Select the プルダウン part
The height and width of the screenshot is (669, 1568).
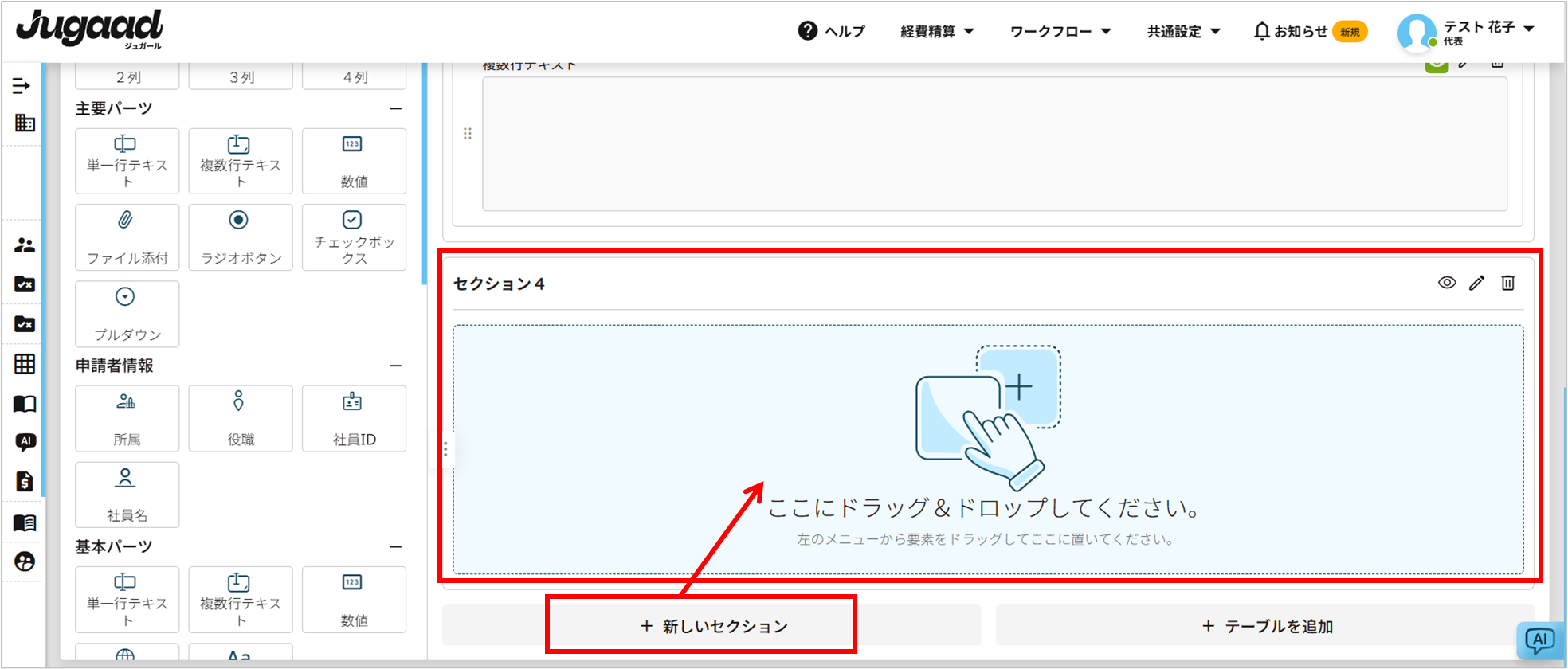tap(127, 314)
